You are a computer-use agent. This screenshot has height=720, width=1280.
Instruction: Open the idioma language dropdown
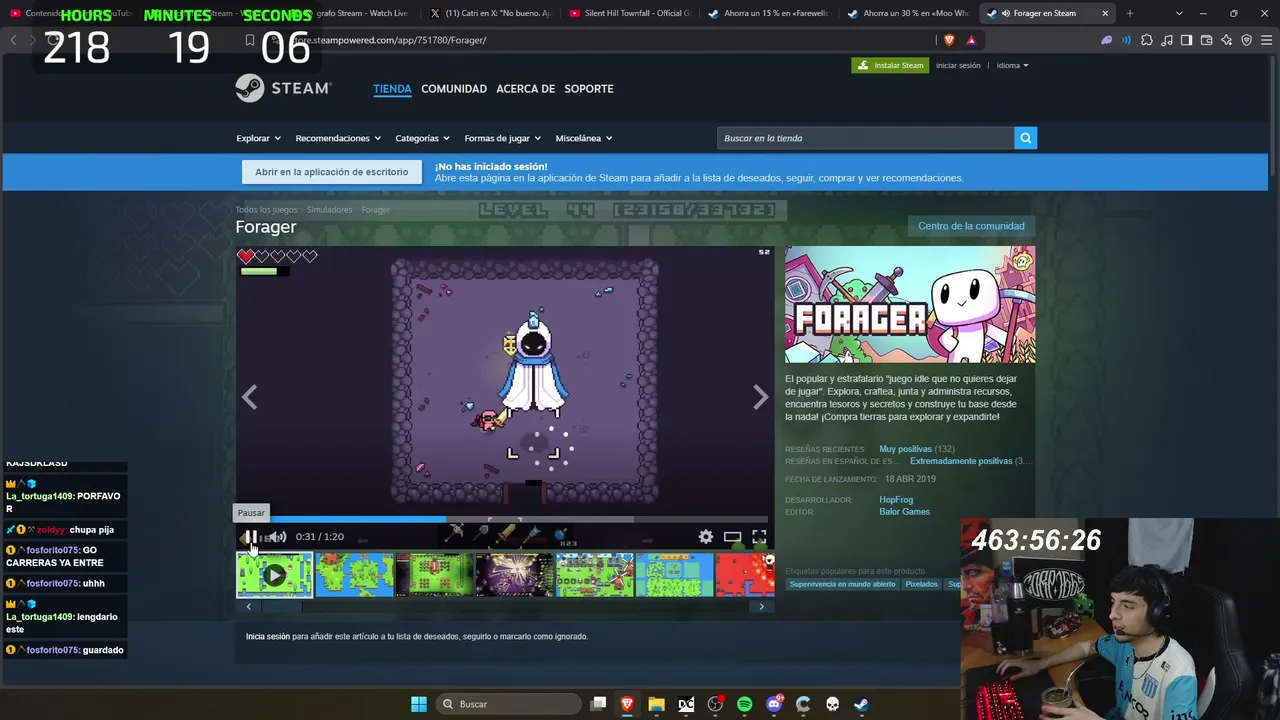coord(1012,65)
